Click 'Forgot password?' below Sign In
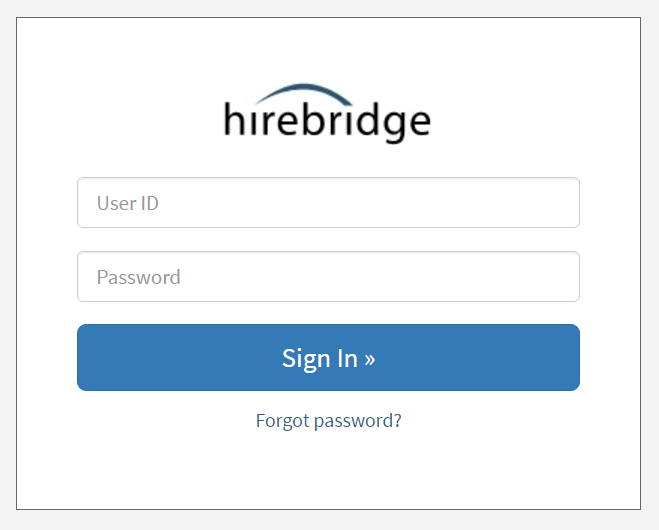This screenshot has width=659, height=530. (328, 421)
